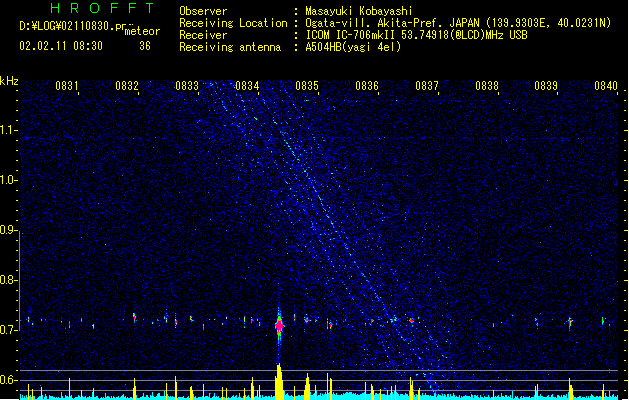Viewport: 629px width, 400px height.
Task: Click the 0835 time marker
Action: (307, 86)
